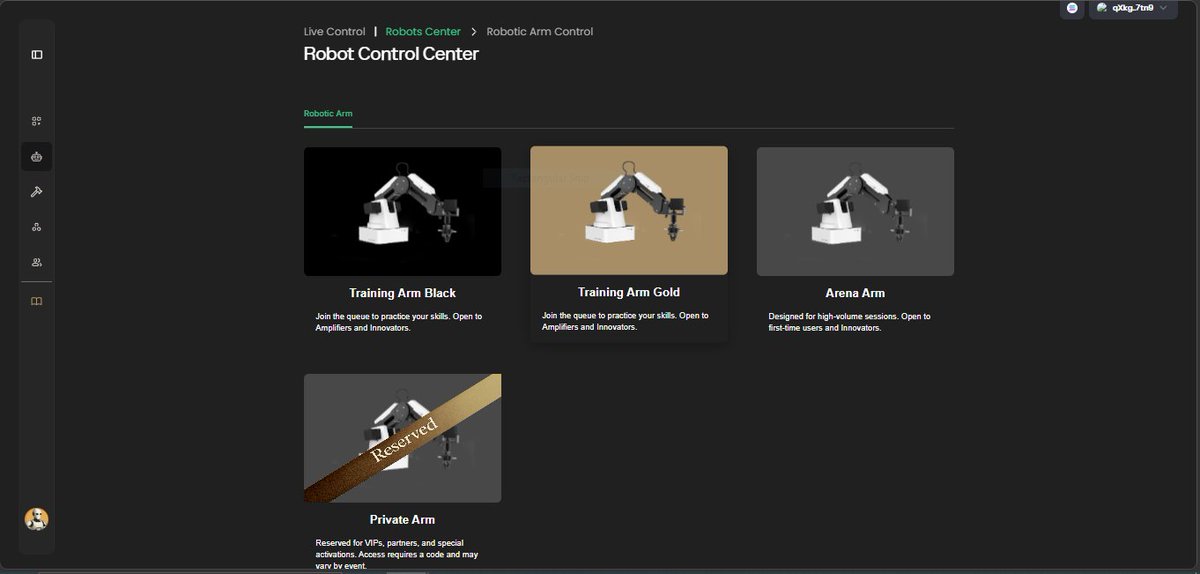This screenshot has height=574, width=1200.
Task: Open the orange book docs icon
Action: coord(37,301)
